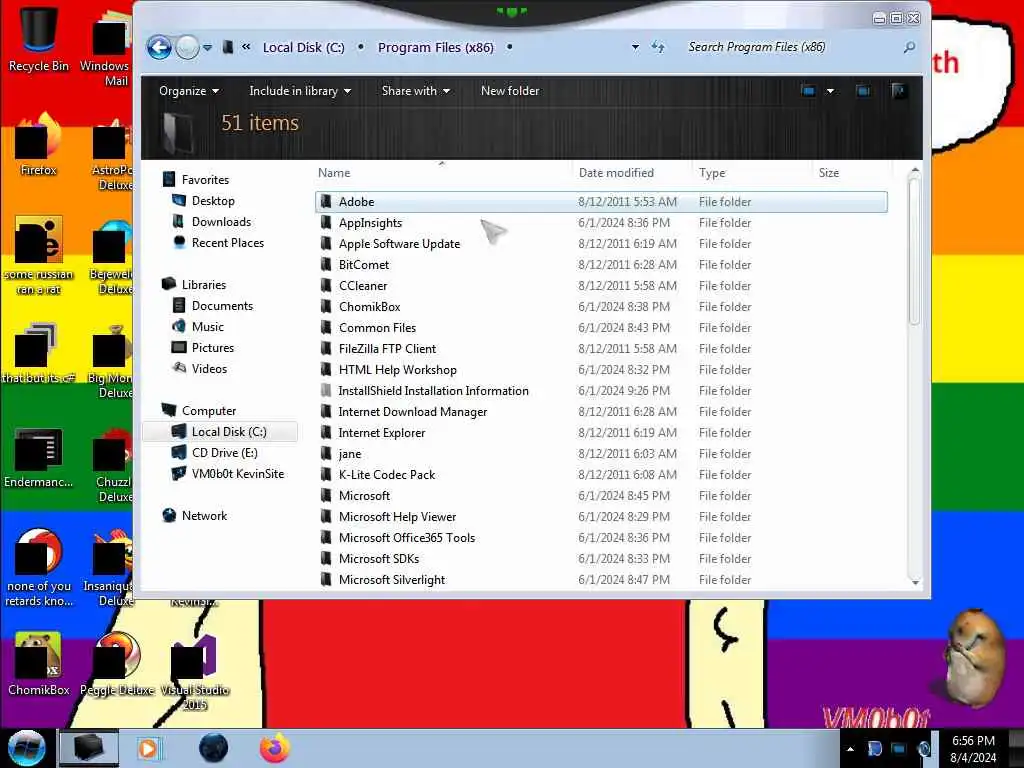
Task: Focus the Search Program Files (x86) box
Action: pos(790,47)
